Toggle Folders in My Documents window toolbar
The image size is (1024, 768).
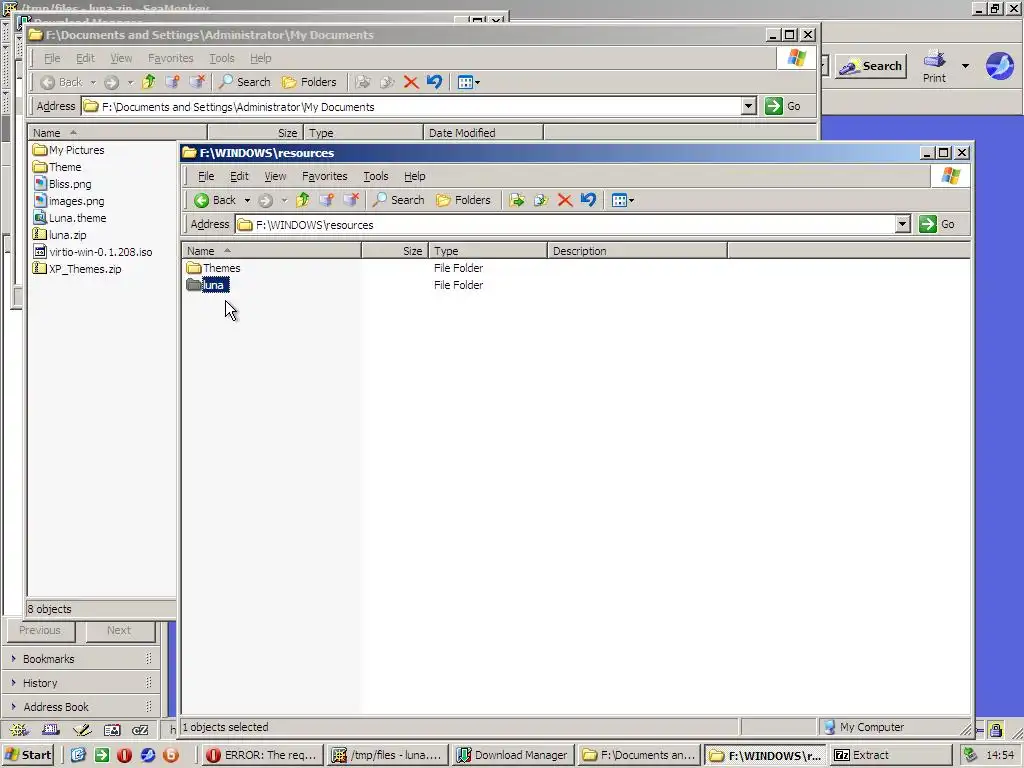pos(309,82)
